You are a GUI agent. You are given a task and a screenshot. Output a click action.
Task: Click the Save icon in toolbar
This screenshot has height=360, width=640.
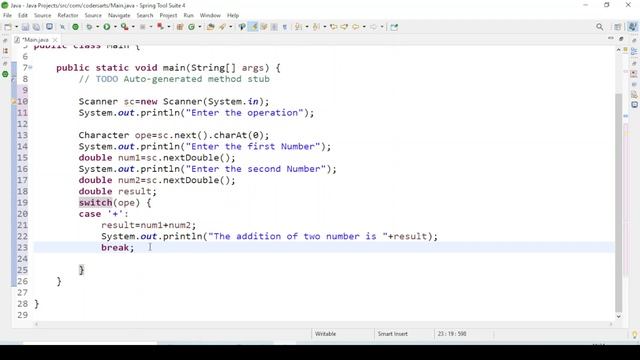[x=25, y=27]
